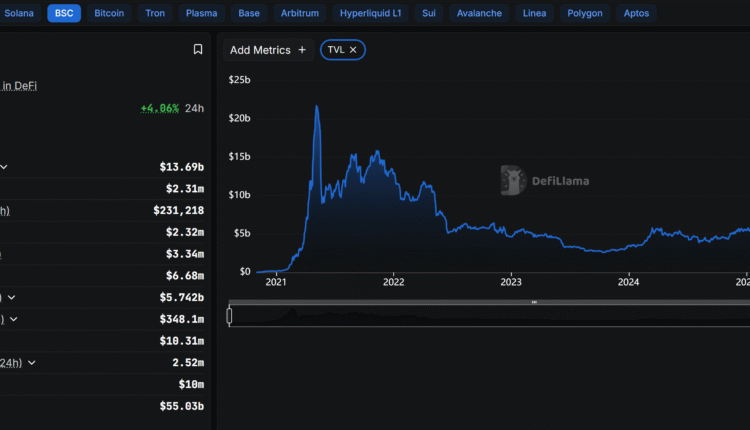Click the top center grip of range slider
The image size is (750, 430).
[534, 301]
